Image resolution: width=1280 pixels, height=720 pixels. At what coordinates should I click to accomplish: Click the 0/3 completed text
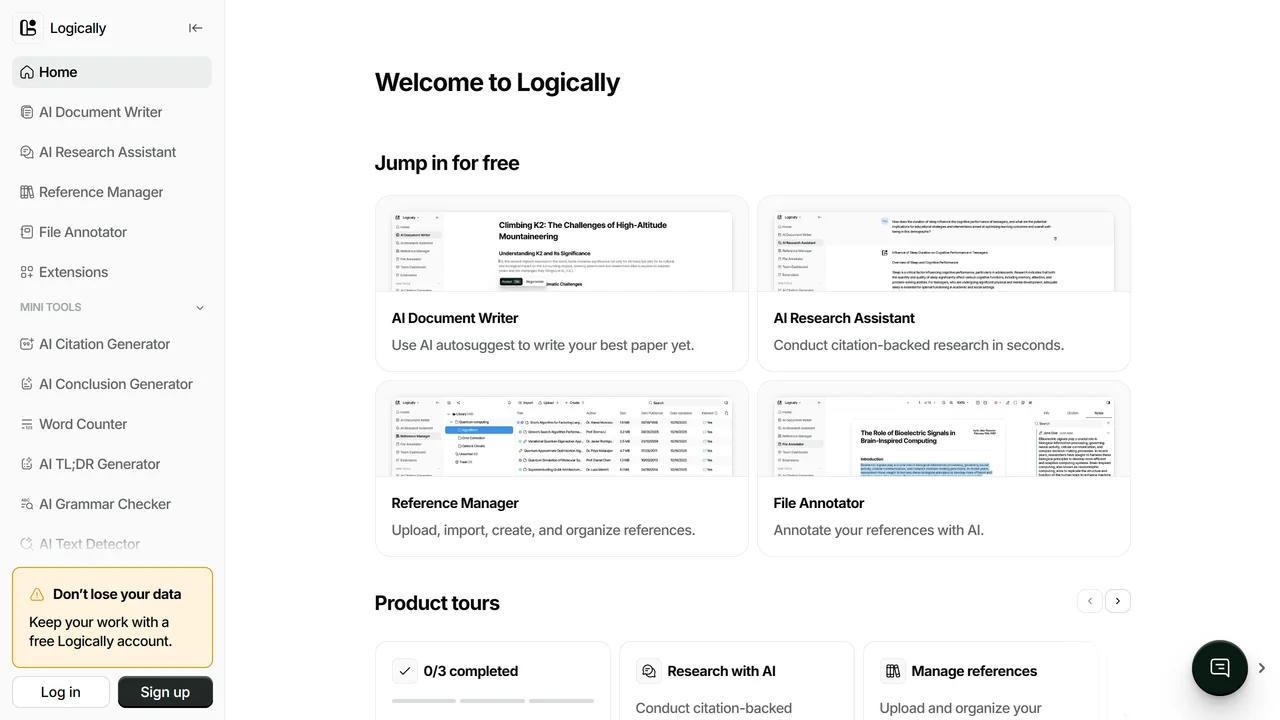pyautogui.click(x=471, y=671)
